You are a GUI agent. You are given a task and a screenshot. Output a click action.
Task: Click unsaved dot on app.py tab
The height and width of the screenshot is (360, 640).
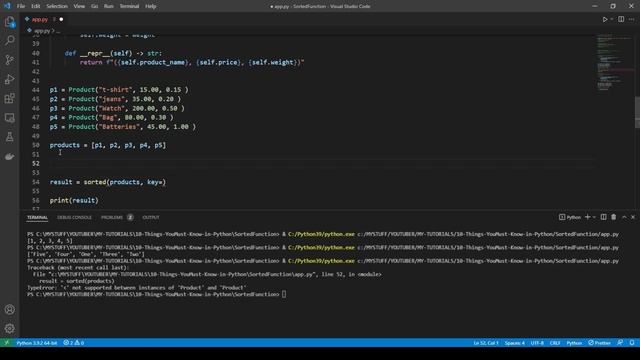point(61,19)
